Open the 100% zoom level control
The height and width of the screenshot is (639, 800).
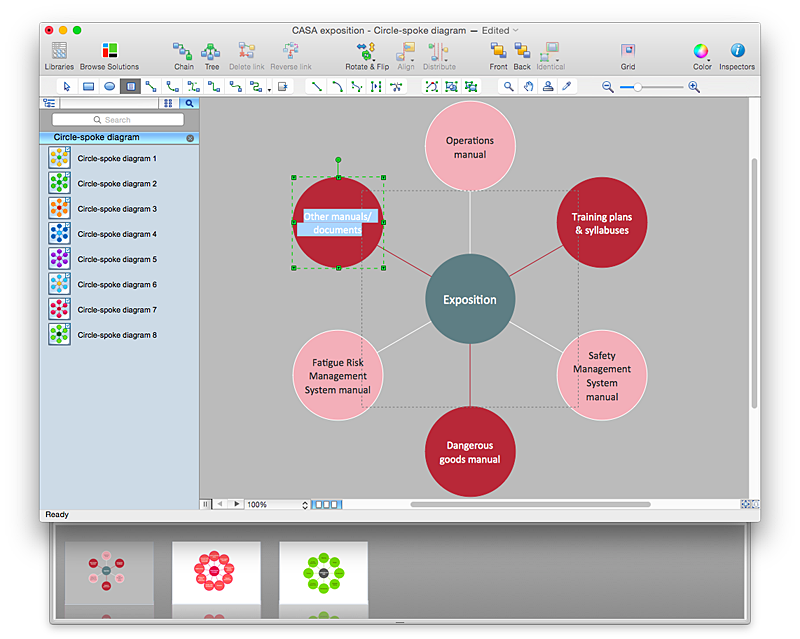pyautogui.click(x=260, y=504)
